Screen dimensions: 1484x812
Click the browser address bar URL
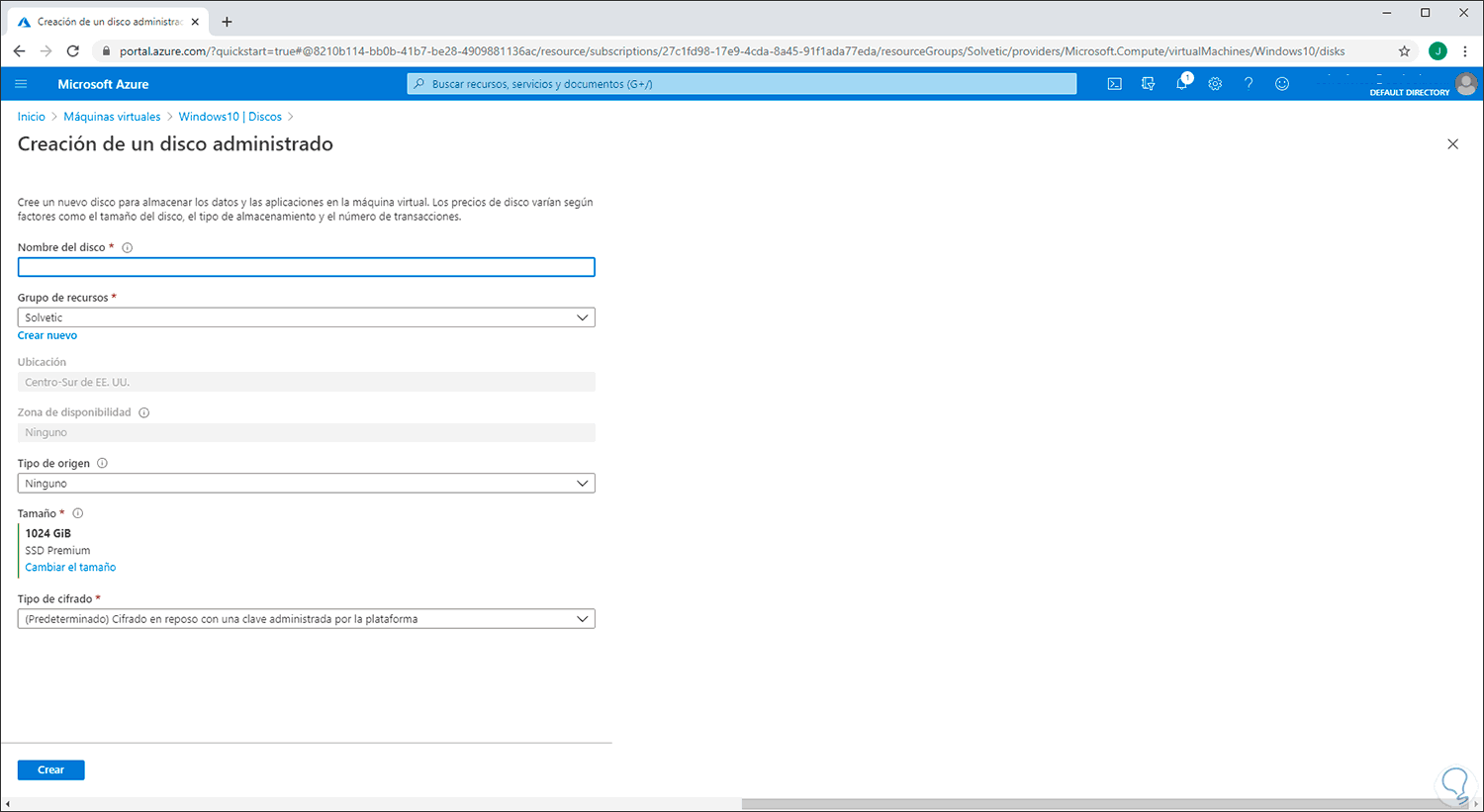click(732, 51)
